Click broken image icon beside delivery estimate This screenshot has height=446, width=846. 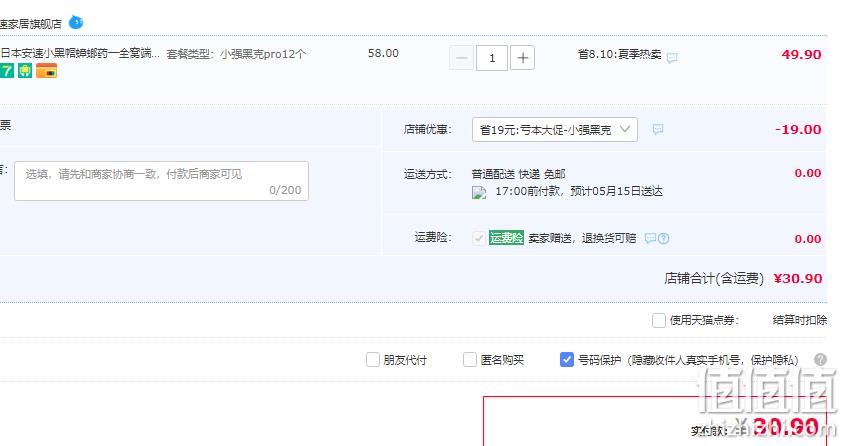[479, 193]
